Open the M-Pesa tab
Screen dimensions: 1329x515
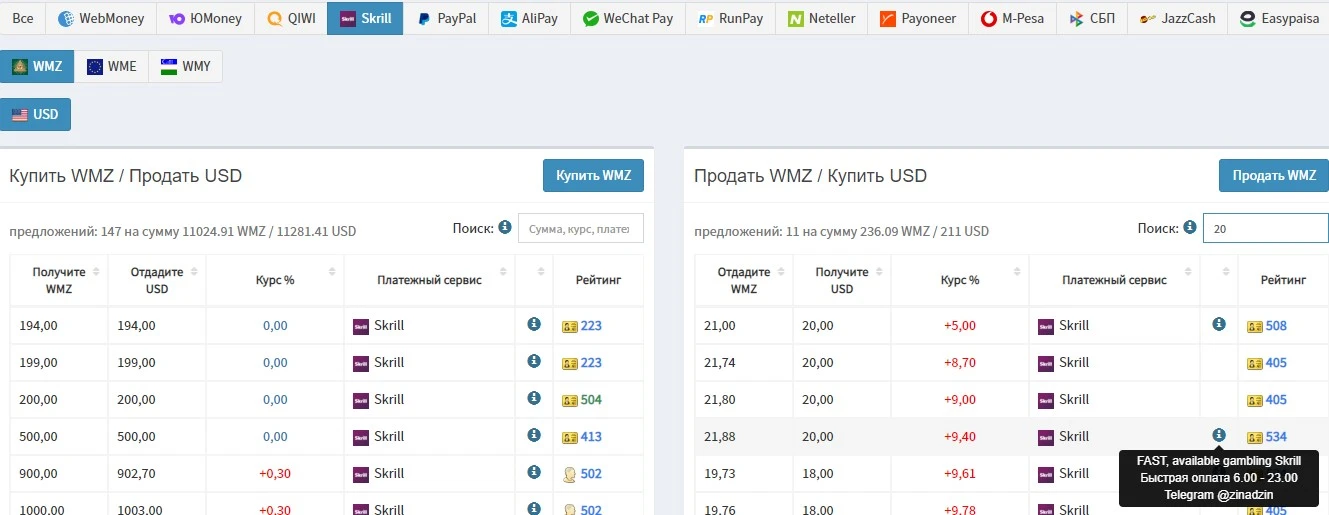click(1012, 18)
